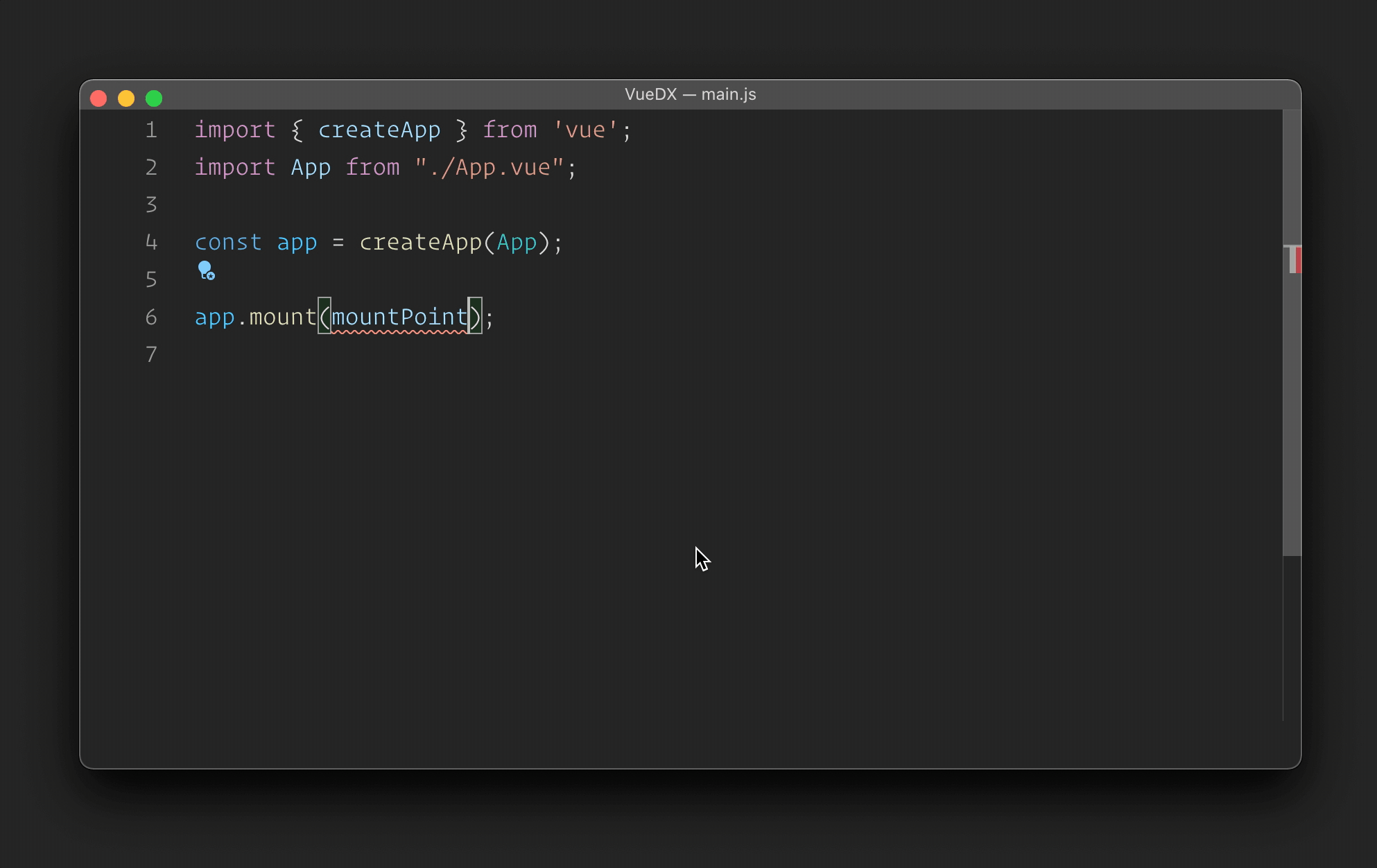Place the cursor on the createApp import name
This screenshot has height=868, width=1377.
[379, 130]
